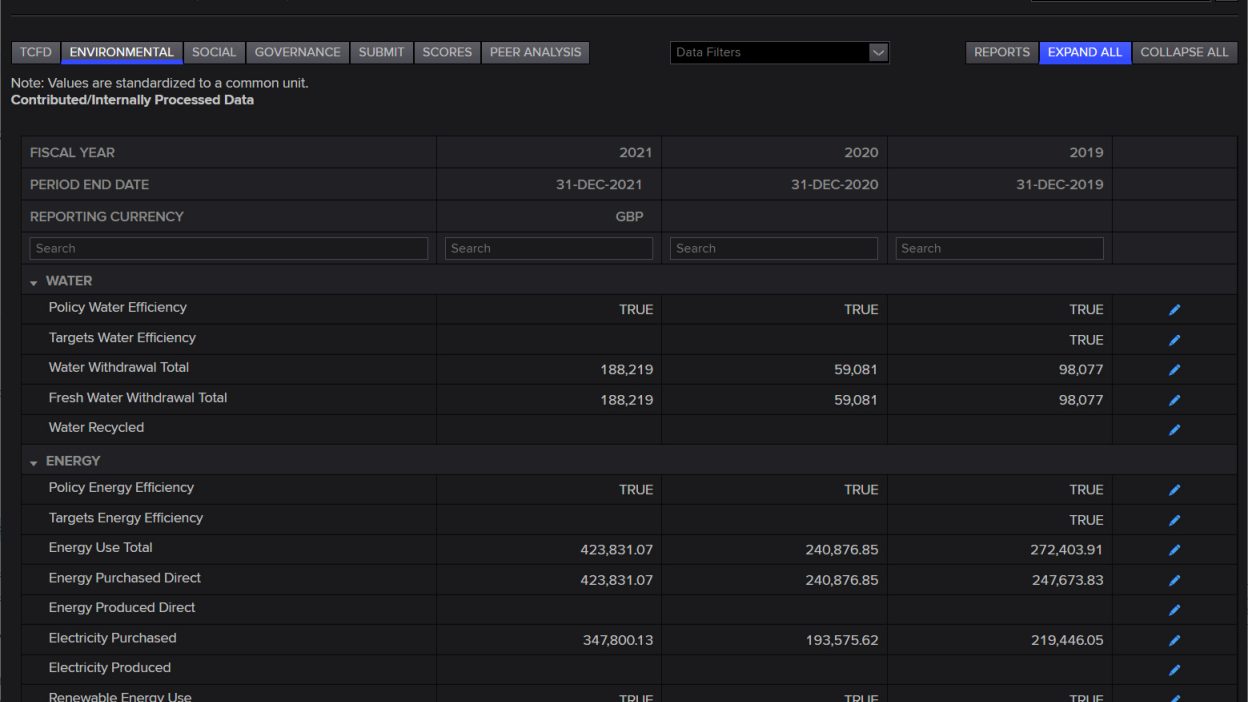This screenshot has width=1248, height=702.
Task: Edit the Electricity Purchased figure
Action: (1173, 639)
